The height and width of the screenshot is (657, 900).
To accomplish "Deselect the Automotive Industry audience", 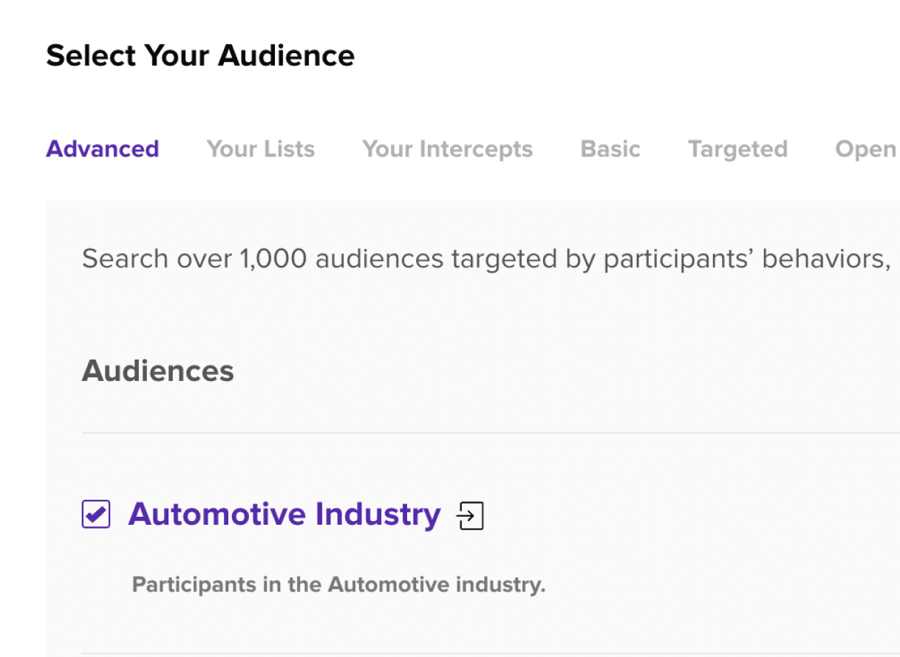I will point(96,514).
